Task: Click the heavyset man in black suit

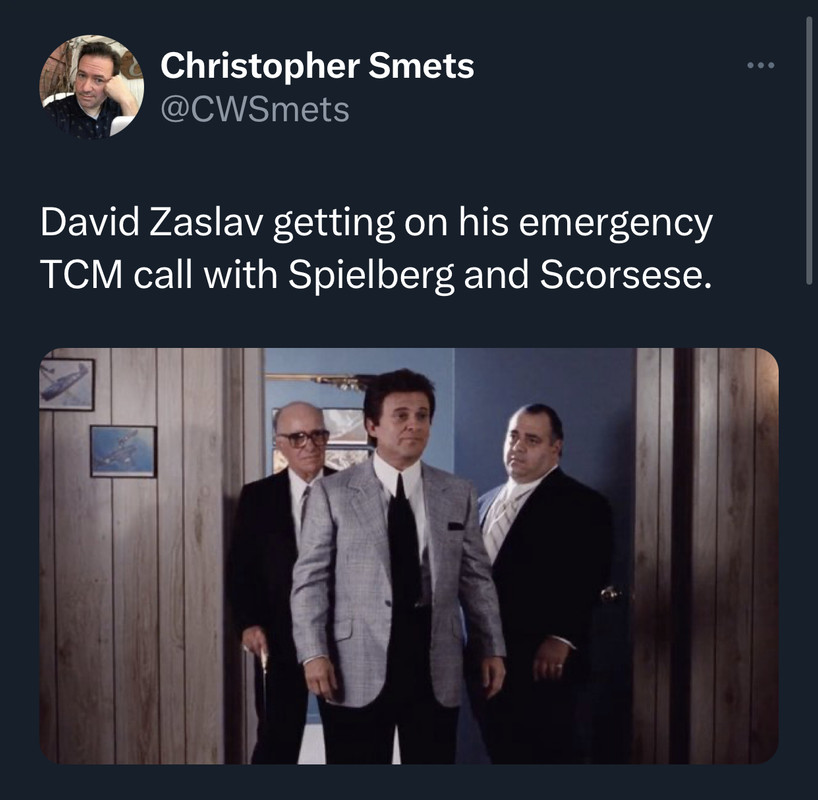Action: [x=545, y=574]
